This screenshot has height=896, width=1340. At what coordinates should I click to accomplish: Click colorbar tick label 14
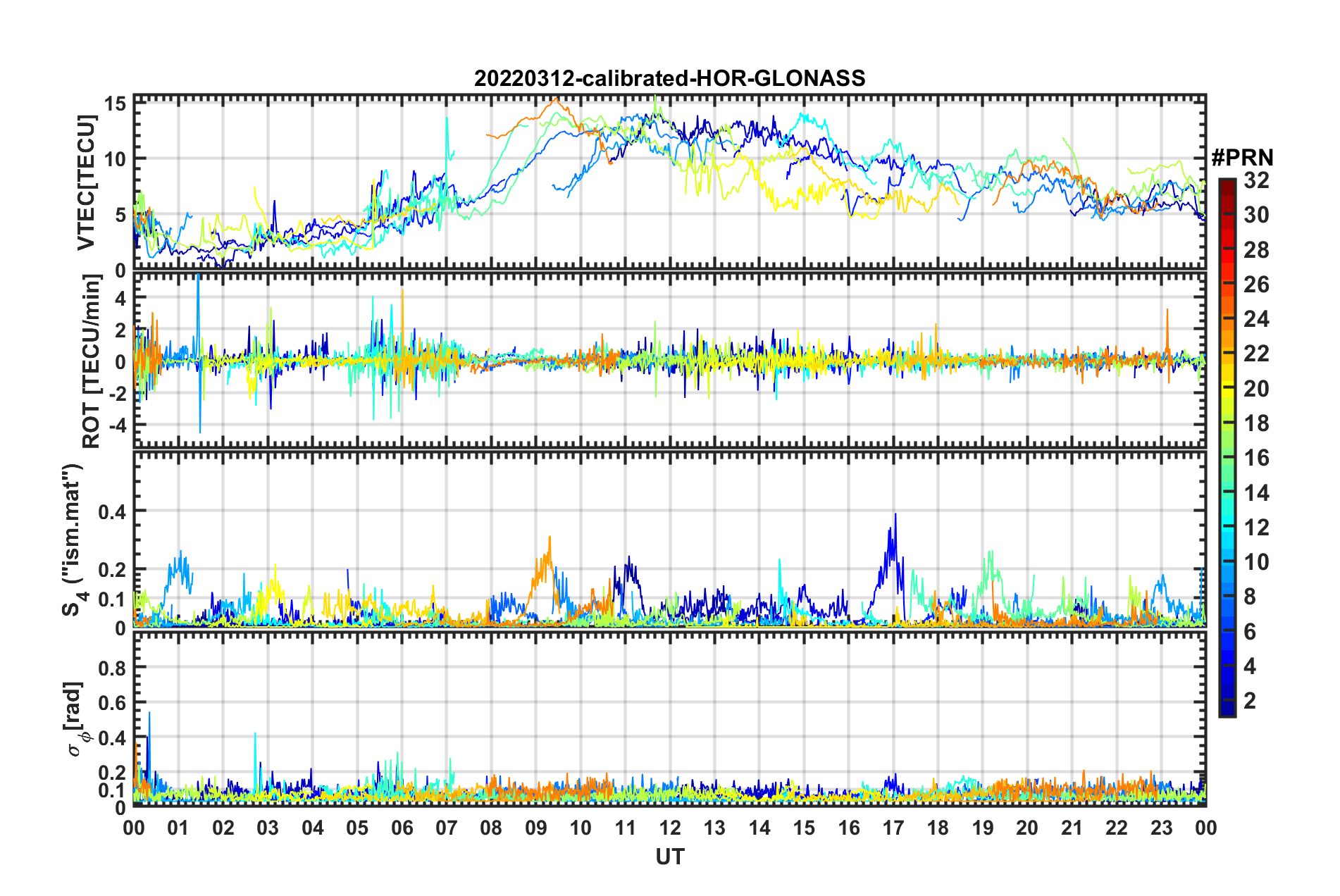tap(1256, 493)
